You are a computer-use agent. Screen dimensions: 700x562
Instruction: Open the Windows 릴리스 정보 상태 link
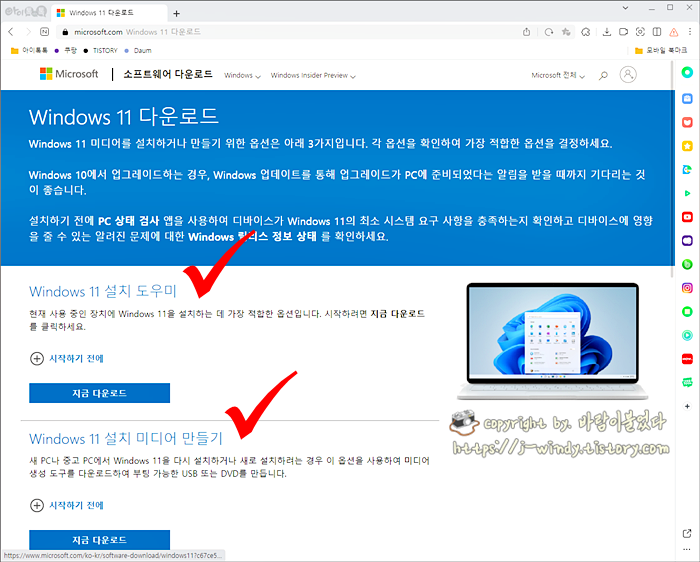(x=252, y=236)
